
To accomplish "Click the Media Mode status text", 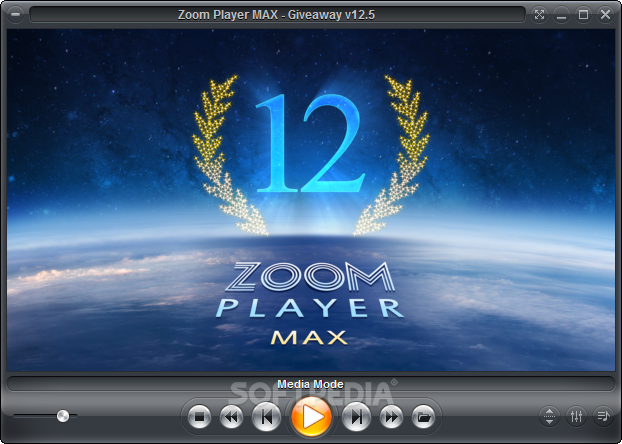I will tap(311, 384).
